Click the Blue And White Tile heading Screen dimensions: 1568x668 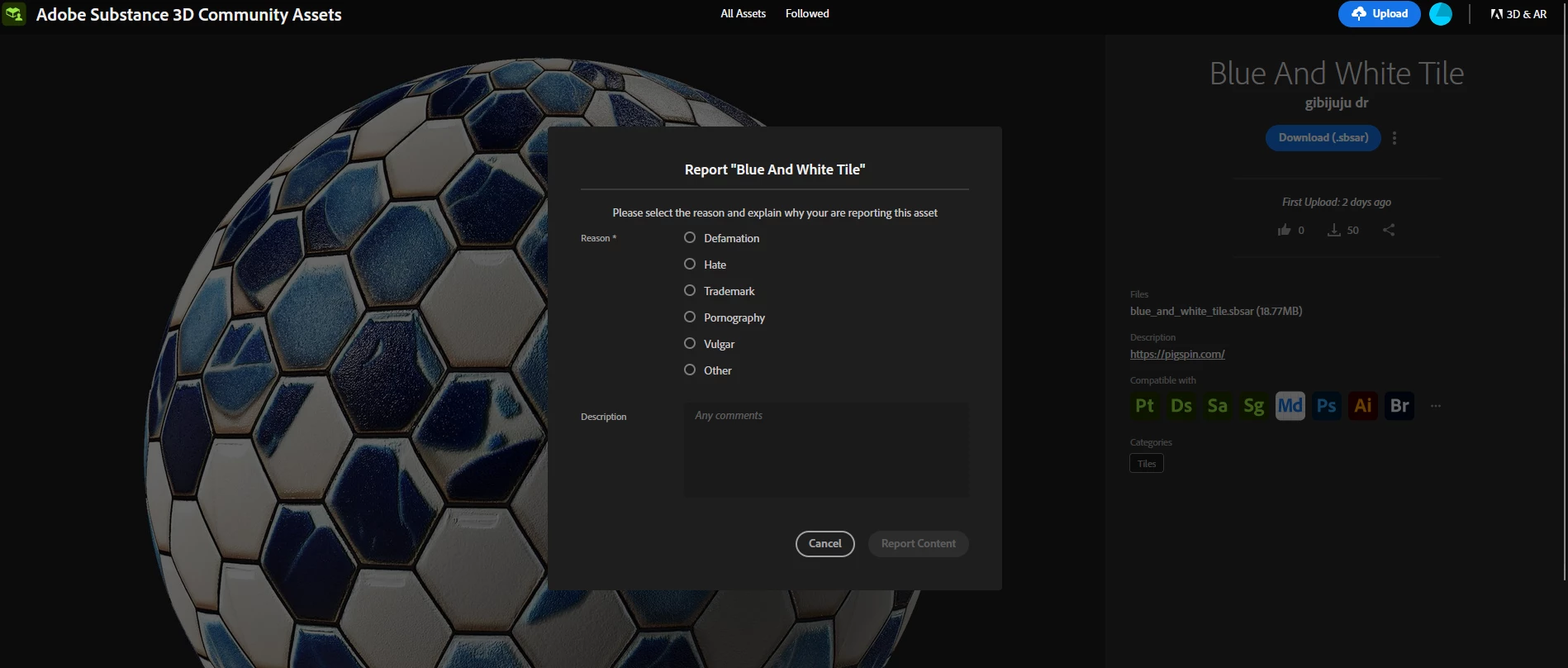coord(1336,74)
